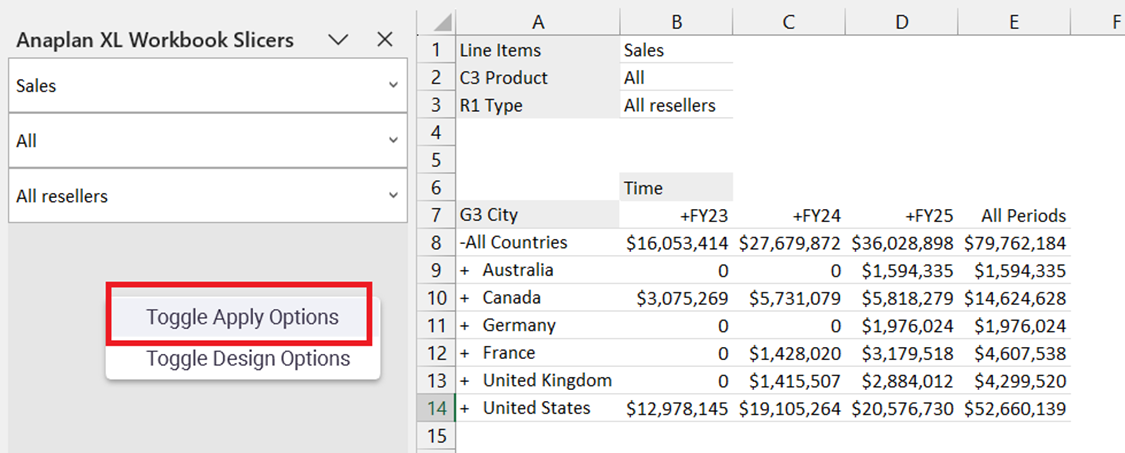The height and width of the screenshot is (453, 1125).
Task: Open the Sales slicer dropdown
Action: click(x=392, y=86)
